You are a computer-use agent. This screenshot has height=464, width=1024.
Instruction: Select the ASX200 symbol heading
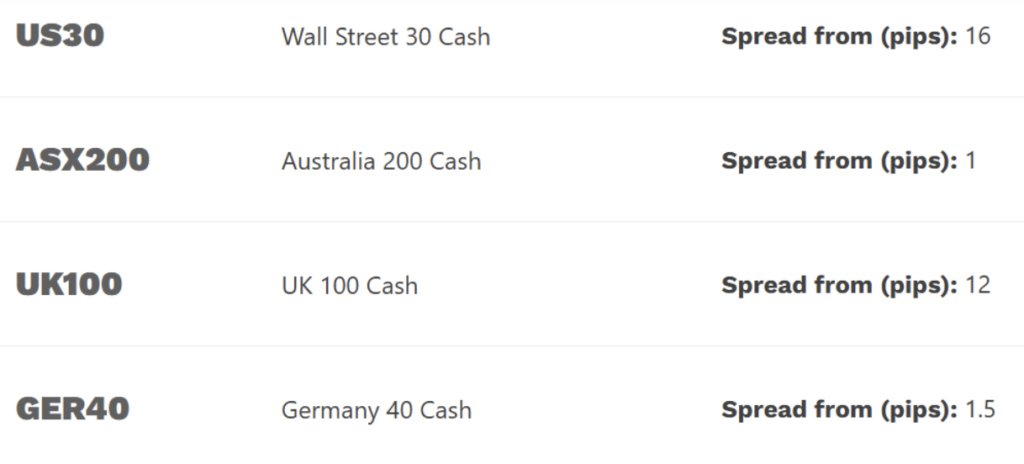click(x=82, y=161)
